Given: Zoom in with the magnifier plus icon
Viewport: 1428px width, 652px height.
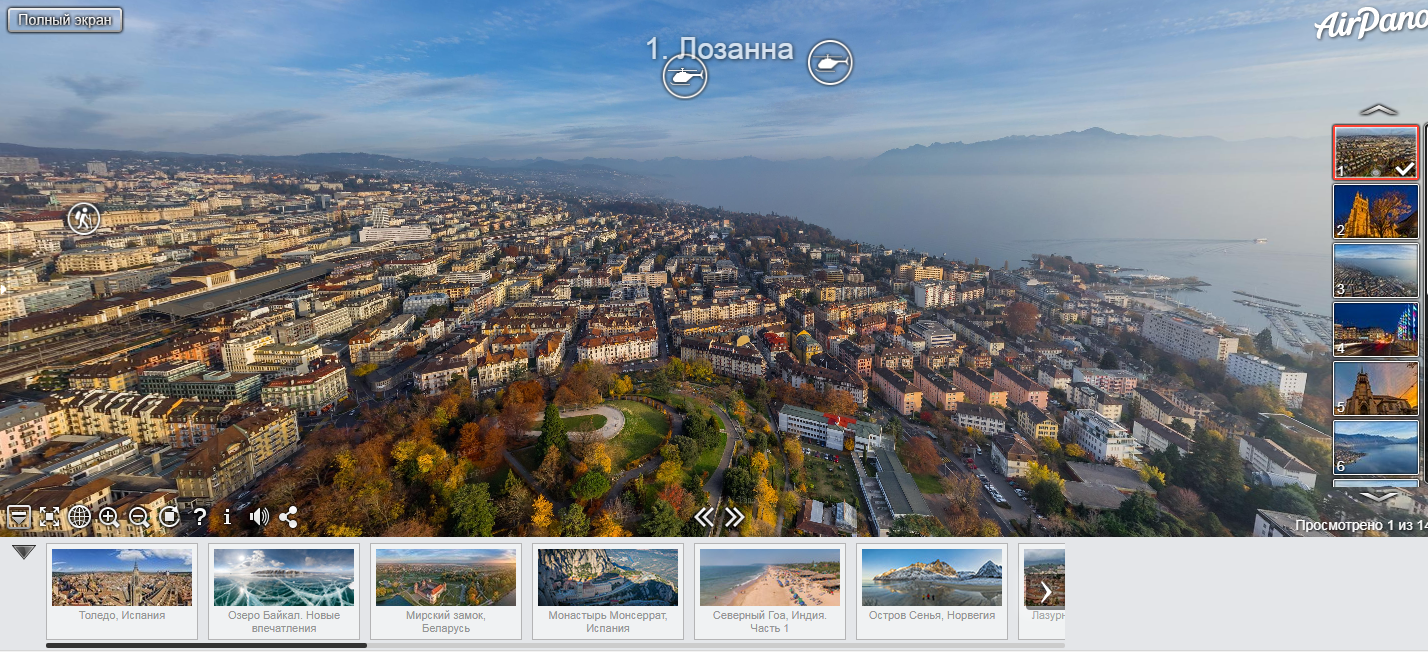Looking at the screenshot, I should pyautogui.click(x=109, y=517).
